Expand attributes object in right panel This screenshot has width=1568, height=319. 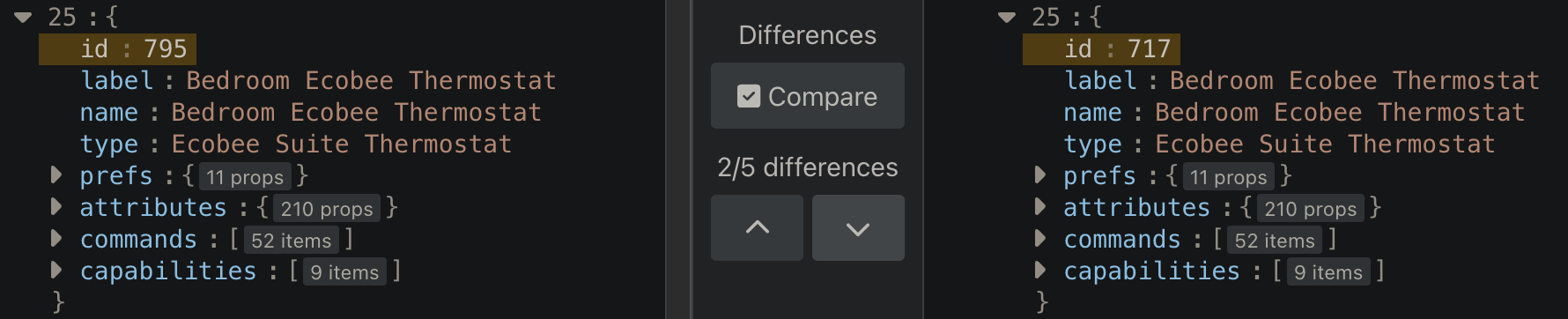(x=1040, y=206)
